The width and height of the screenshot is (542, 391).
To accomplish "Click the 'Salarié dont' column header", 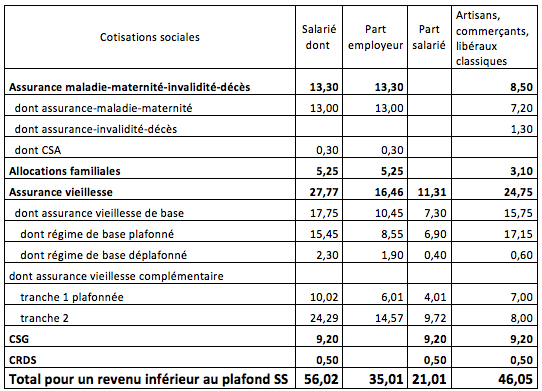I will pos(319,37).
